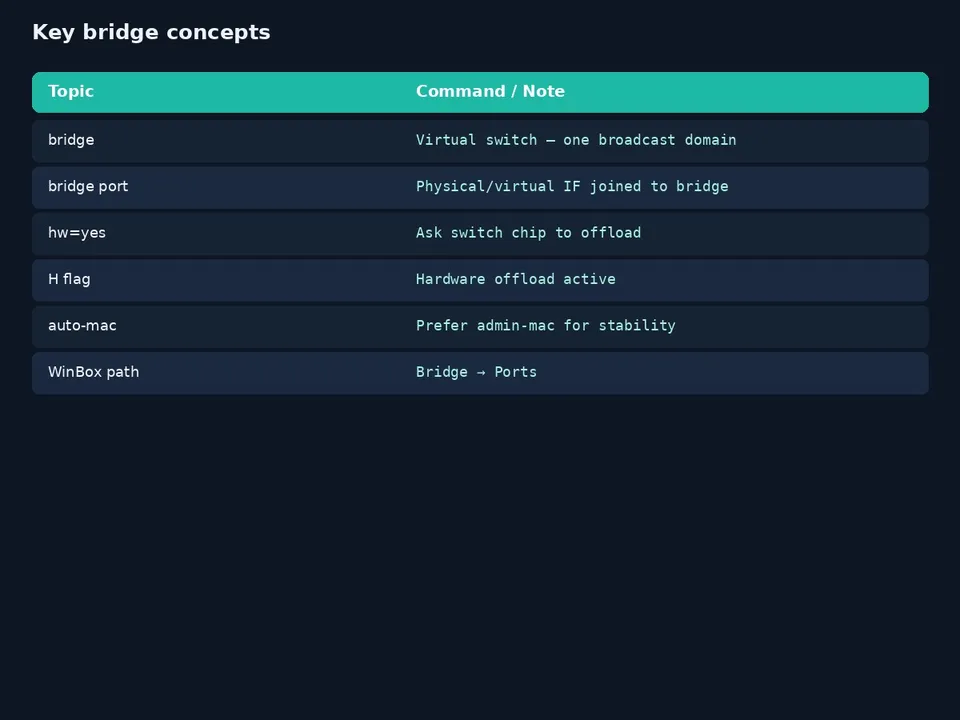
Task: Click the word 'admin-mac' in auto-mac row
Action: click(x=516, y=326)
